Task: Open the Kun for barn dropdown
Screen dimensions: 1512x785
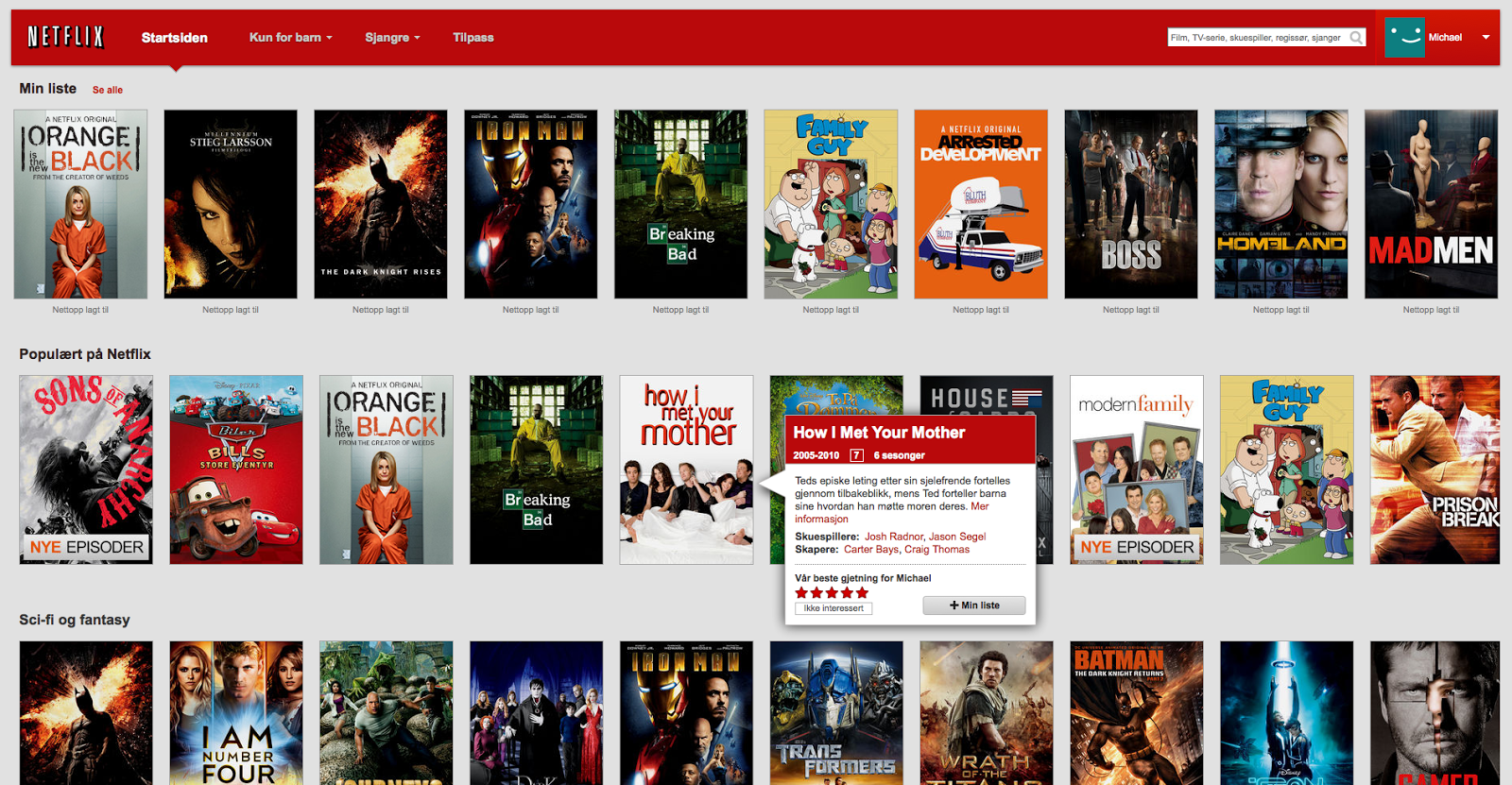Action: click(x=290, y=38)
